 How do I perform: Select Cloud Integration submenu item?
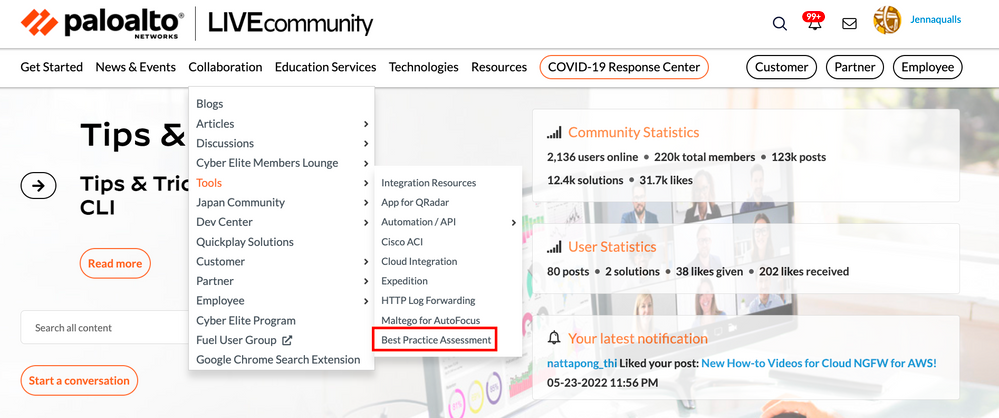[419, 262]
